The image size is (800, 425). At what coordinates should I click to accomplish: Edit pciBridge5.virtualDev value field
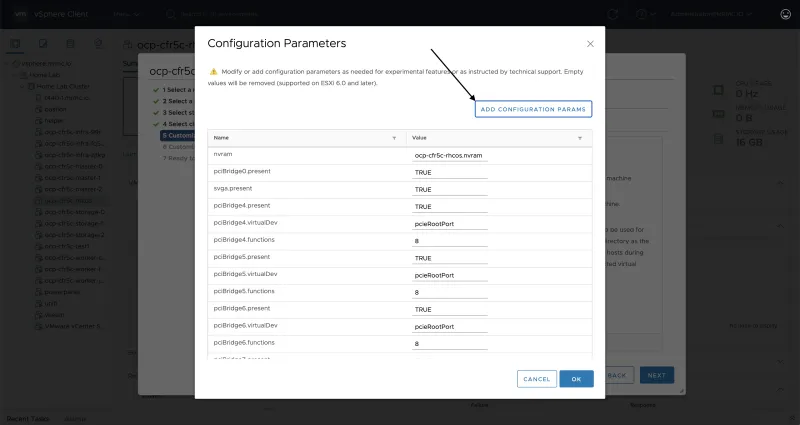[449, 276]
